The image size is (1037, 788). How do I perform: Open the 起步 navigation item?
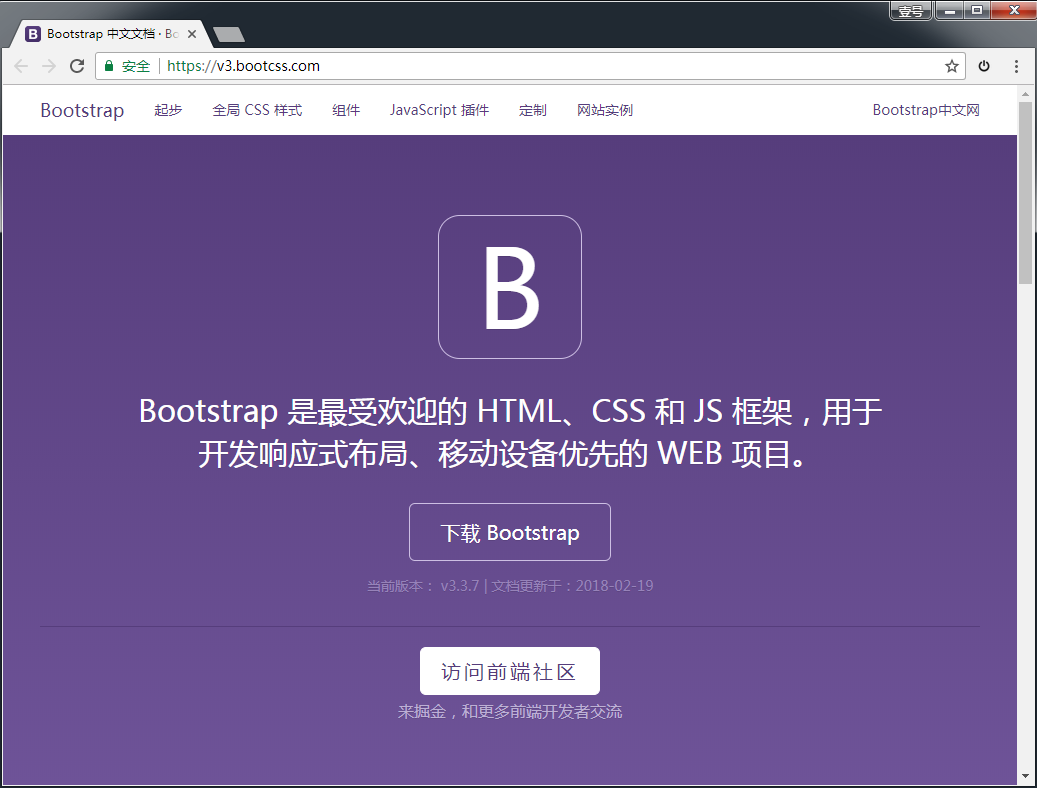(x=168, y=110)
